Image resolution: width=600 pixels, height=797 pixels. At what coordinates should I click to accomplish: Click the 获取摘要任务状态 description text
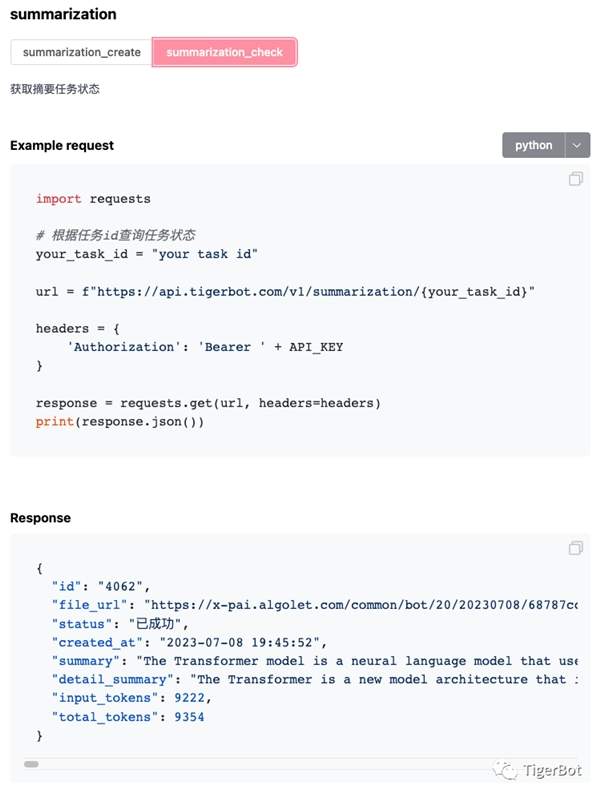(55, 89)
